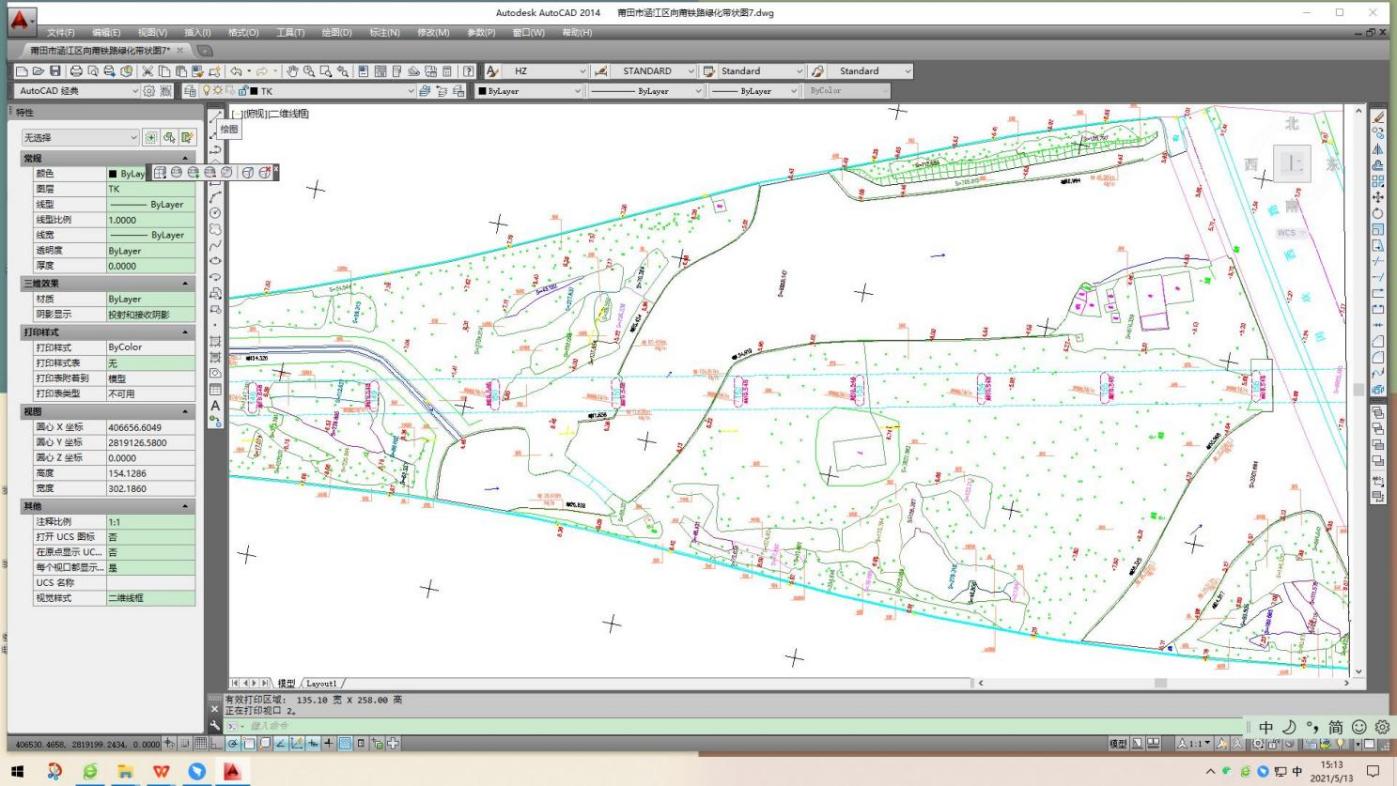The width and height of the screenshot is (1397, 786).
Task: Select the Multiline Text tool (A) in draw toolbar
Action: [215, 405]
